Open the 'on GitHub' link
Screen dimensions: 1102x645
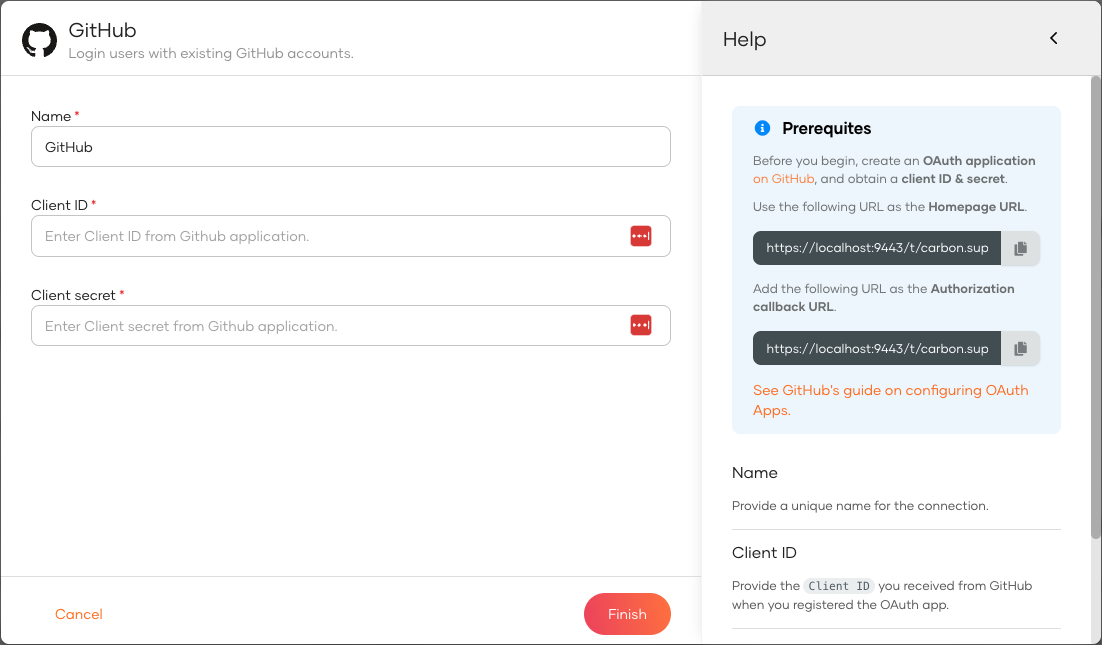coord(783,178)
